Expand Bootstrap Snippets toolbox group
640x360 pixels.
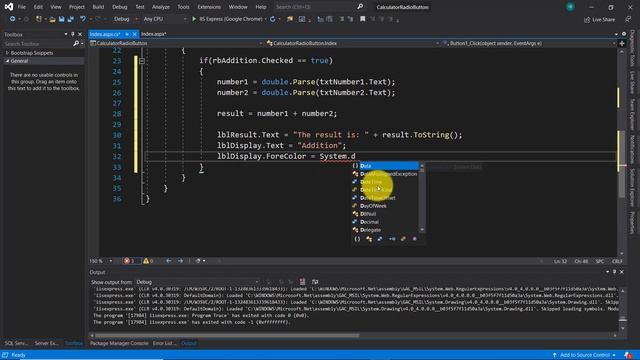click(7, 53)
